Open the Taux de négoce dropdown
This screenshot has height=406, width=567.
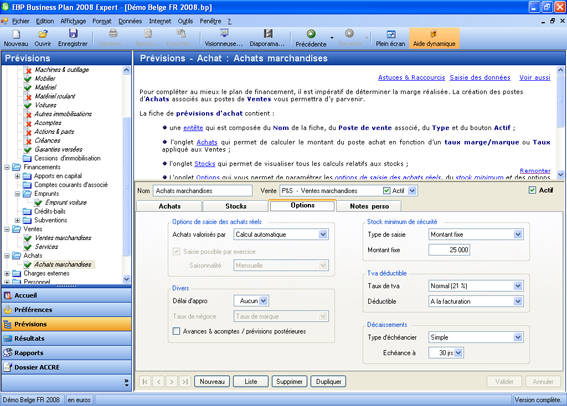(323, 316)
